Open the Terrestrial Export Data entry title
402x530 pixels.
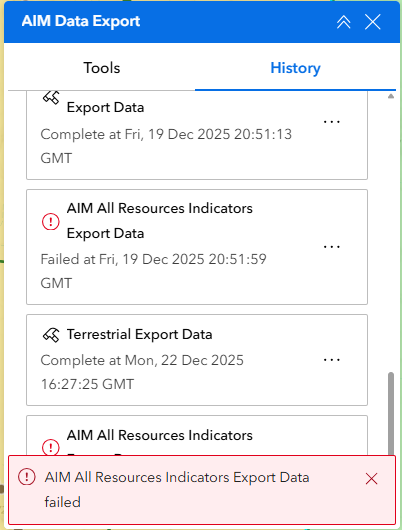coord(139,334)
